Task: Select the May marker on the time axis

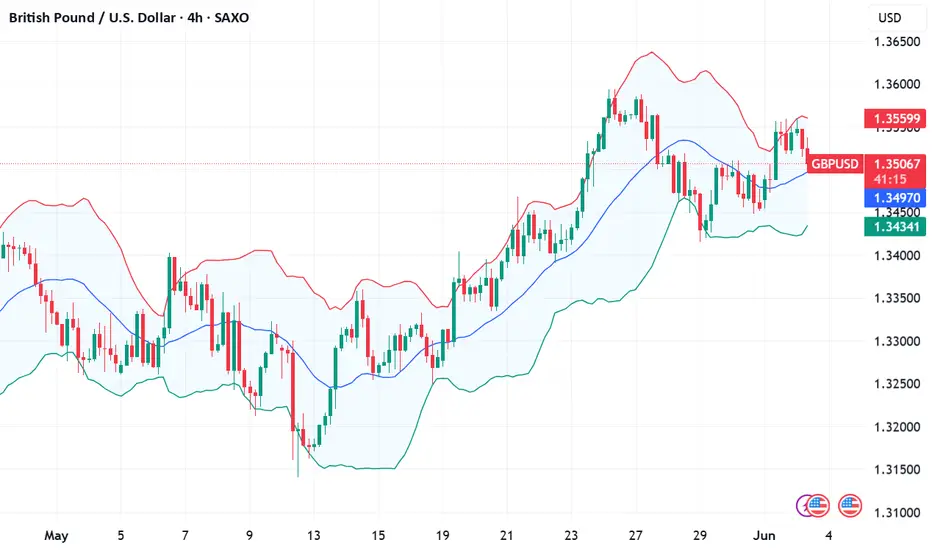Action: point(56,536)
